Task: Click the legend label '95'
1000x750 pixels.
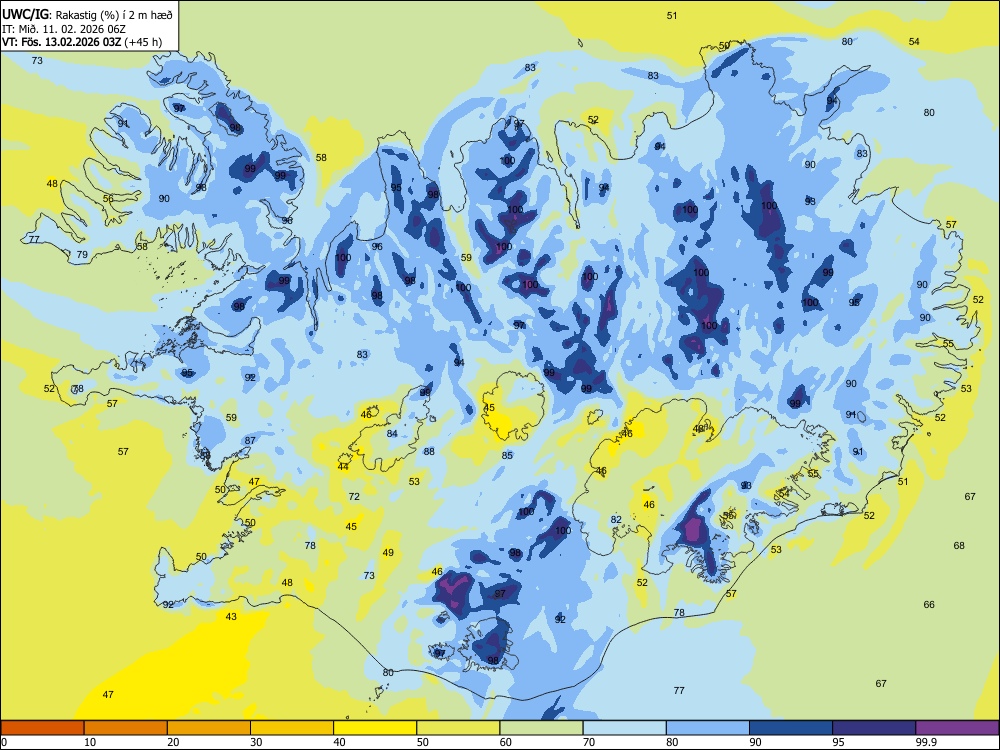Action: pyautogui.click(x=838, y=742)
